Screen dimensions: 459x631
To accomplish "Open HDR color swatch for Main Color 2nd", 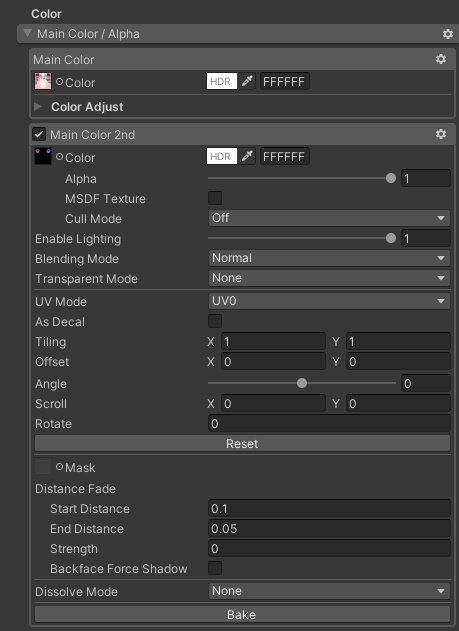I will pyautogui.click(x=222, y=156).
